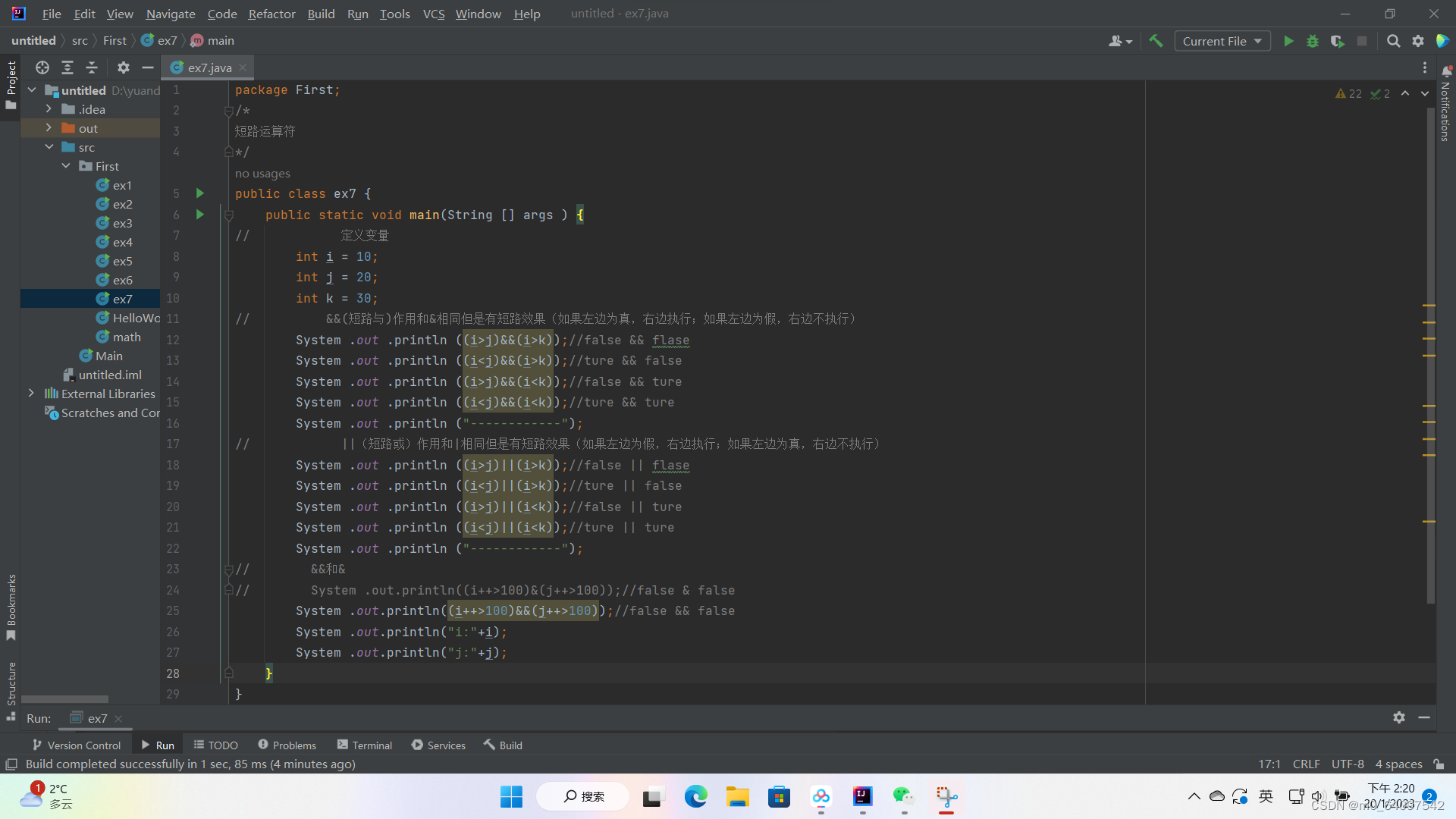The height and width of the screenshot is (819, 1456).
Task: Switch to the Terminal tab
Action: (365, 745)
